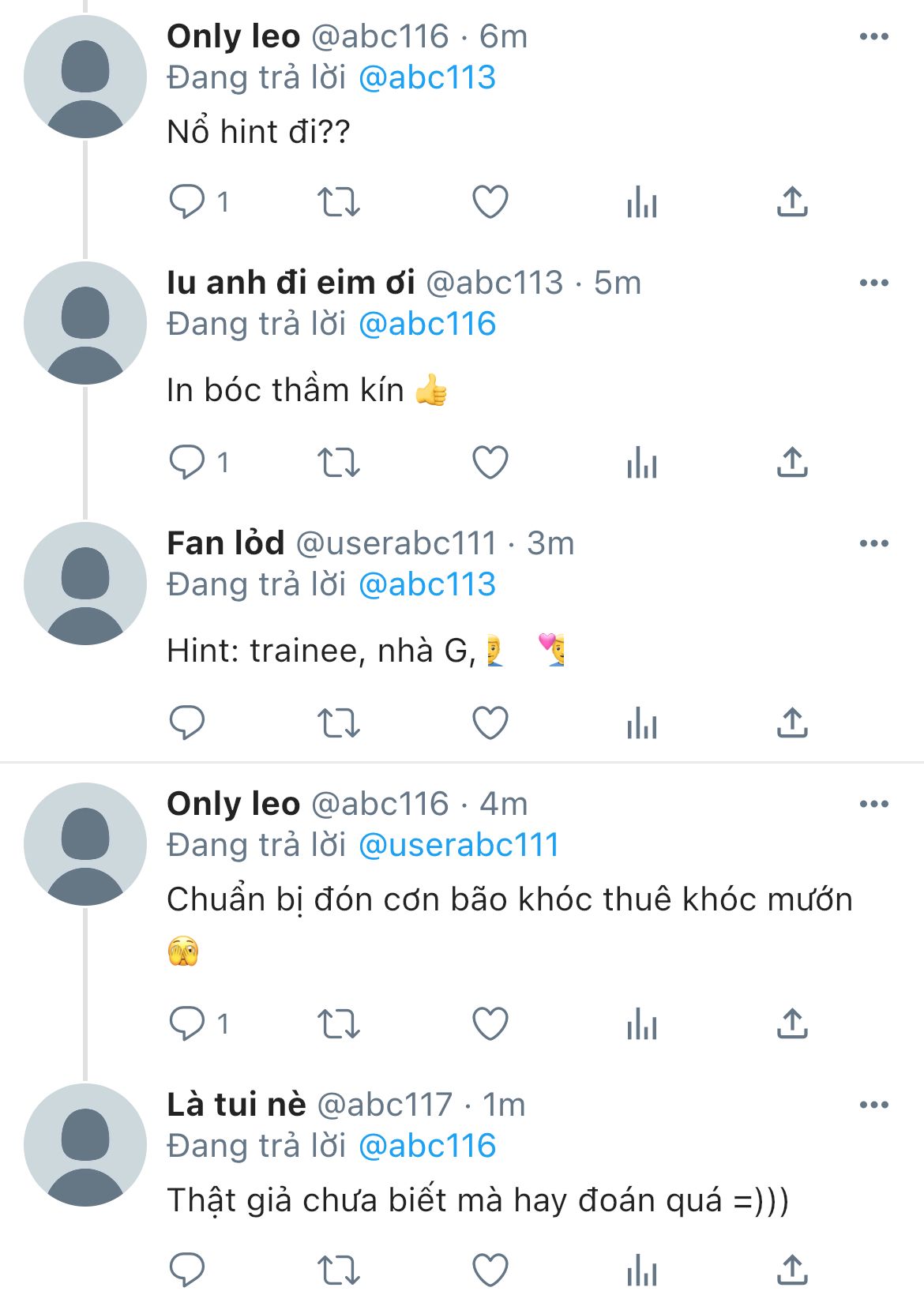This screenshot has width=924, height=1295.
Task: Open more options on Fan lỏd's tweet
Action: (x=873, y=543)
